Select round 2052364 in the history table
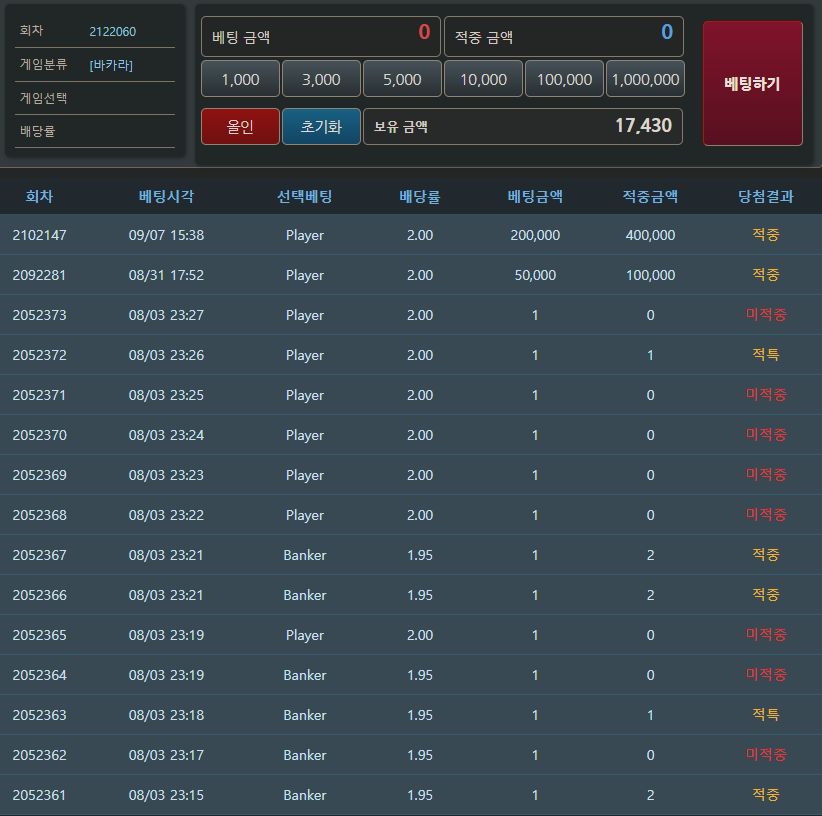This screenshot has width=822, height=816. [39, 675]
